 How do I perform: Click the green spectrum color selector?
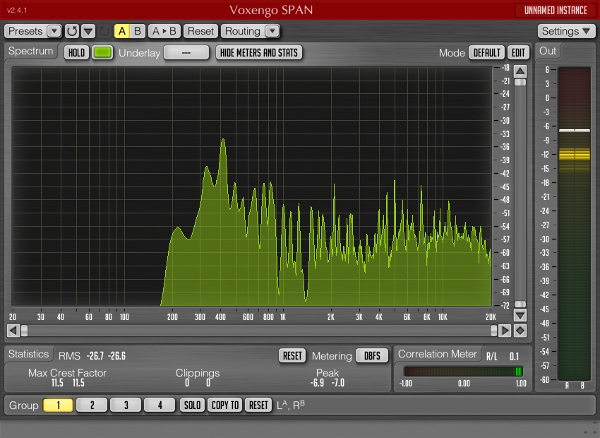[103, 53]
